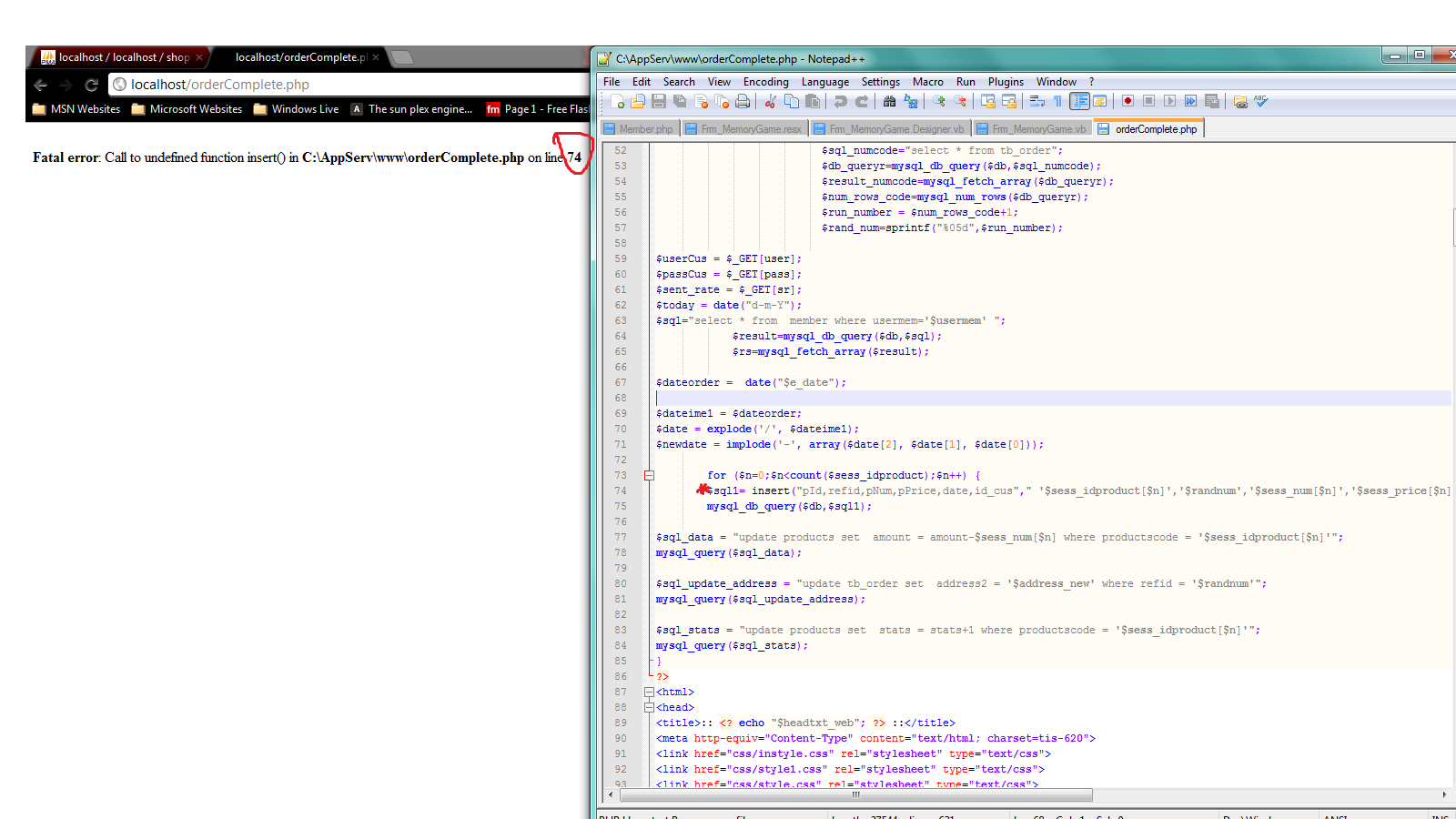The image size is (1456, 819).
Task: Collapse the for loop fold at line 73
Action: (x=649, y=475)
